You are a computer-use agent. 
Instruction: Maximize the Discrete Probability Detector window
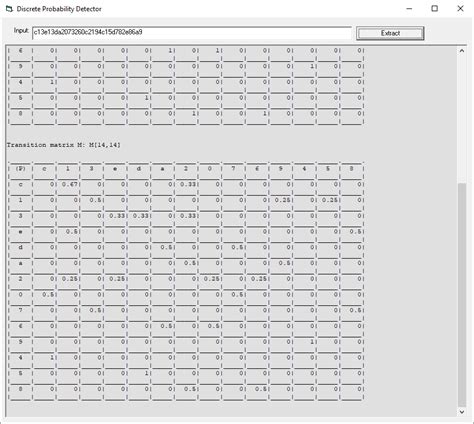click(x=435, y=9)
